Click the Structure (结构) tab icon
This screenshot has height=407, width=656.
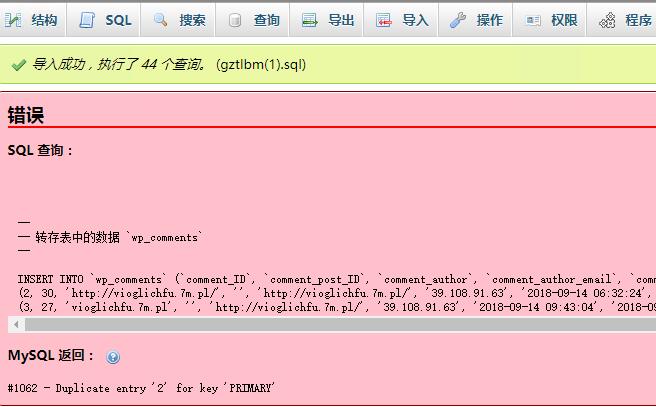pyautogui.click(x=16, y=20)
